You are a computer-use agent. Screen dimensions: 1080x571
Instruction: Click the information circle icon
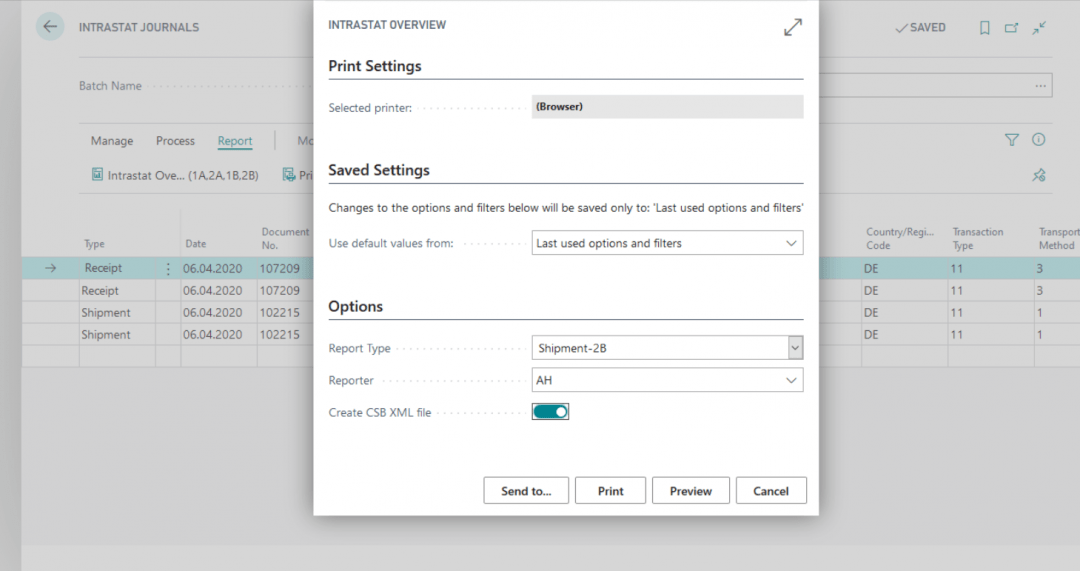[x=1039, y=140]
